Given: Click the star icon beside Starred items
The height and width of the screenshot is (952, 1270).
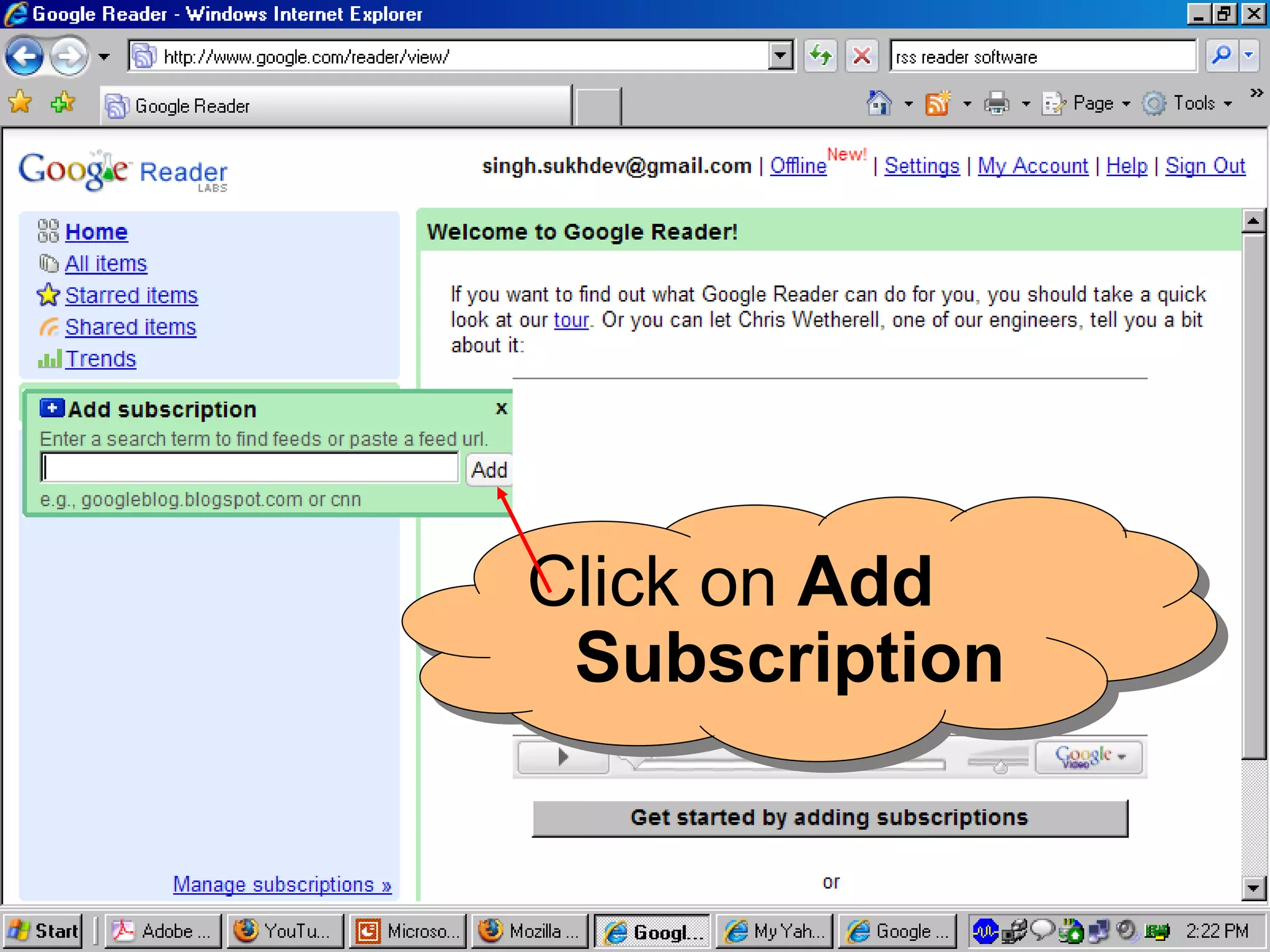Looking at the screenshot, I should pos(48,295).
